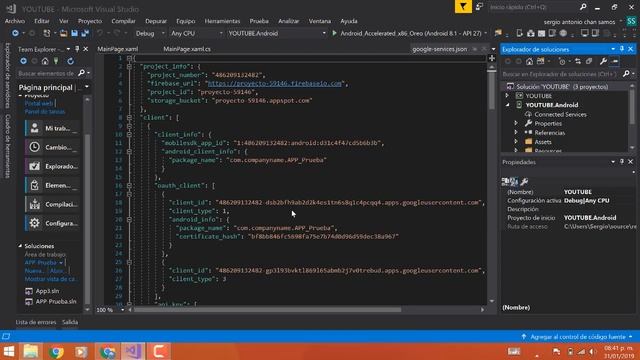Collapse the root JSON outlining on line 1
640x360 pixels.
129,58
